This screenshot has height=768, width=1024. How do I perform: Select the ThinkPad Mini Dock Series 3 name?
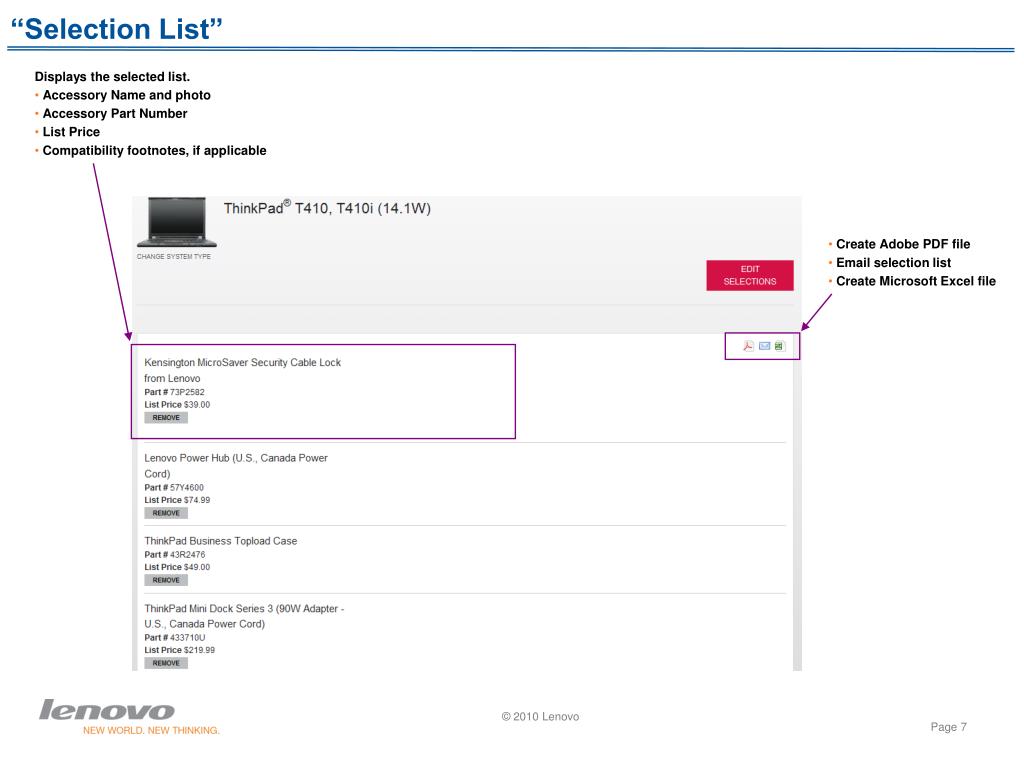(x=244, y=616)
